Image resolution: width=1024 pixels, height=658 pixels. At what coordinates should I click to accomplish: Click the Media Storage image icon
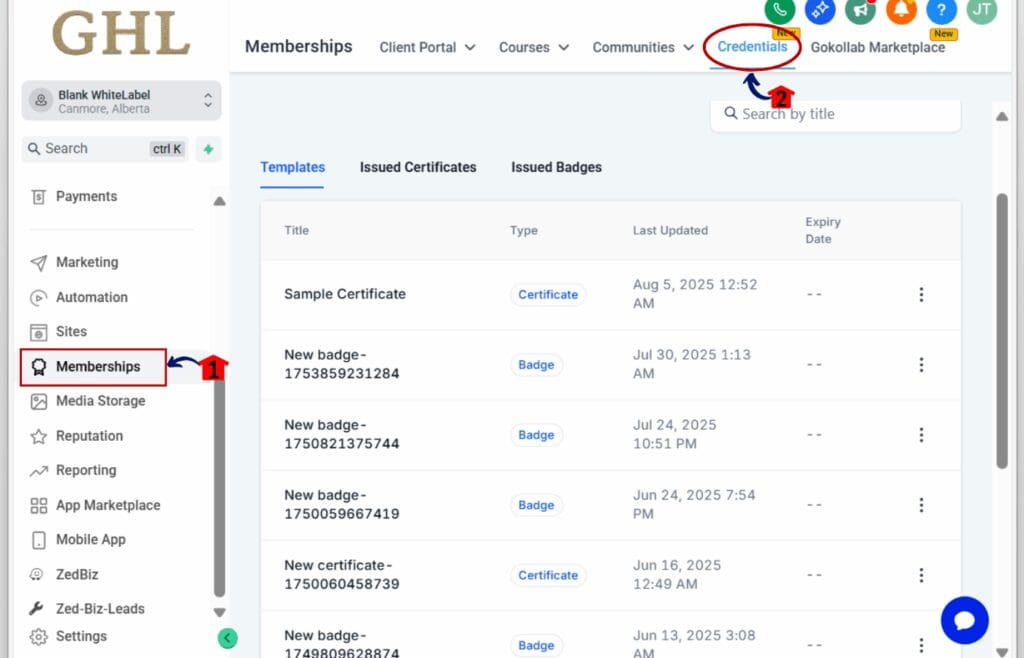click(x=39, y=401)
